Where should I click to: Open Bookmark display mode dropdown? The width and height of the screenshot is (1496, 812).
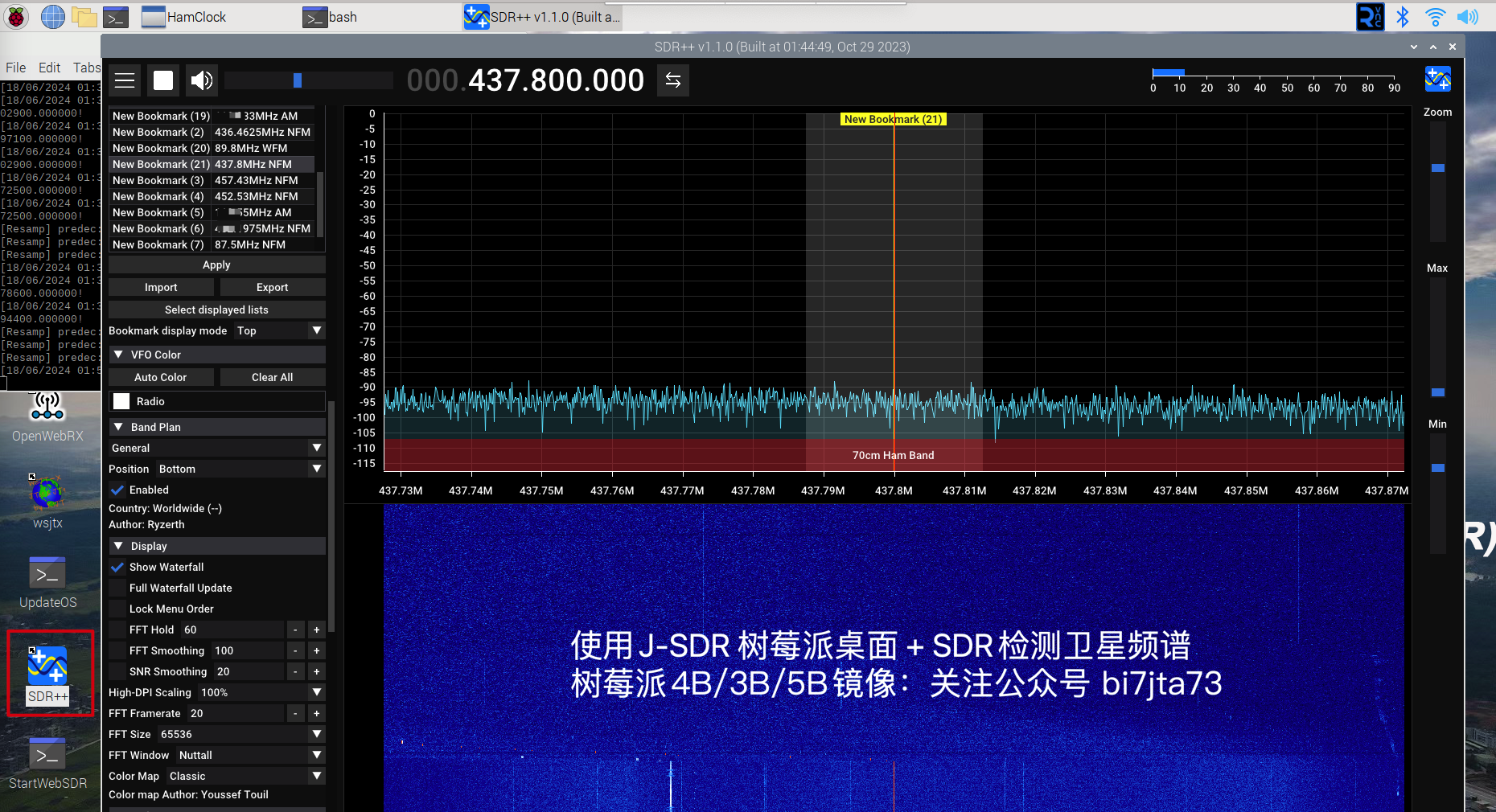(x=279, y=330)
